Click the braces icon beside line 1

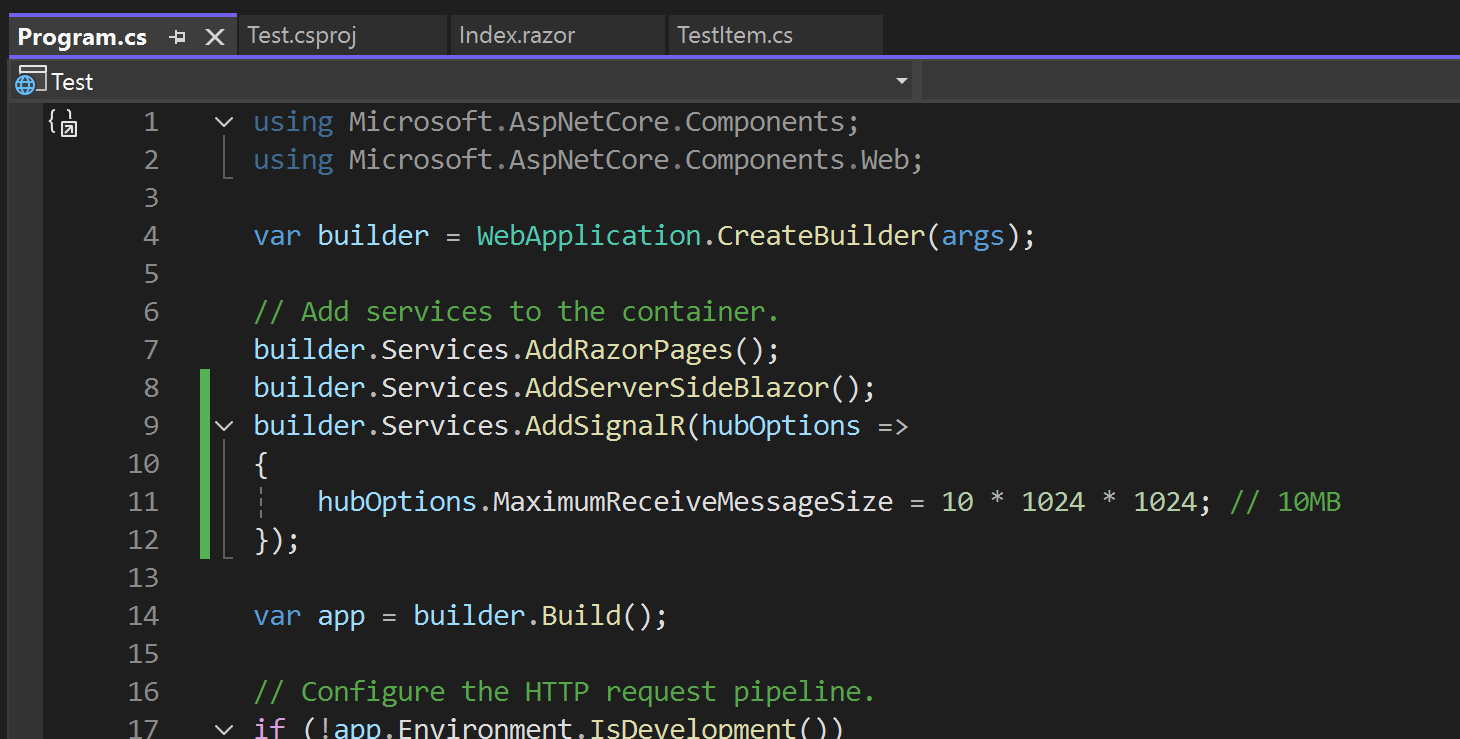63,123
